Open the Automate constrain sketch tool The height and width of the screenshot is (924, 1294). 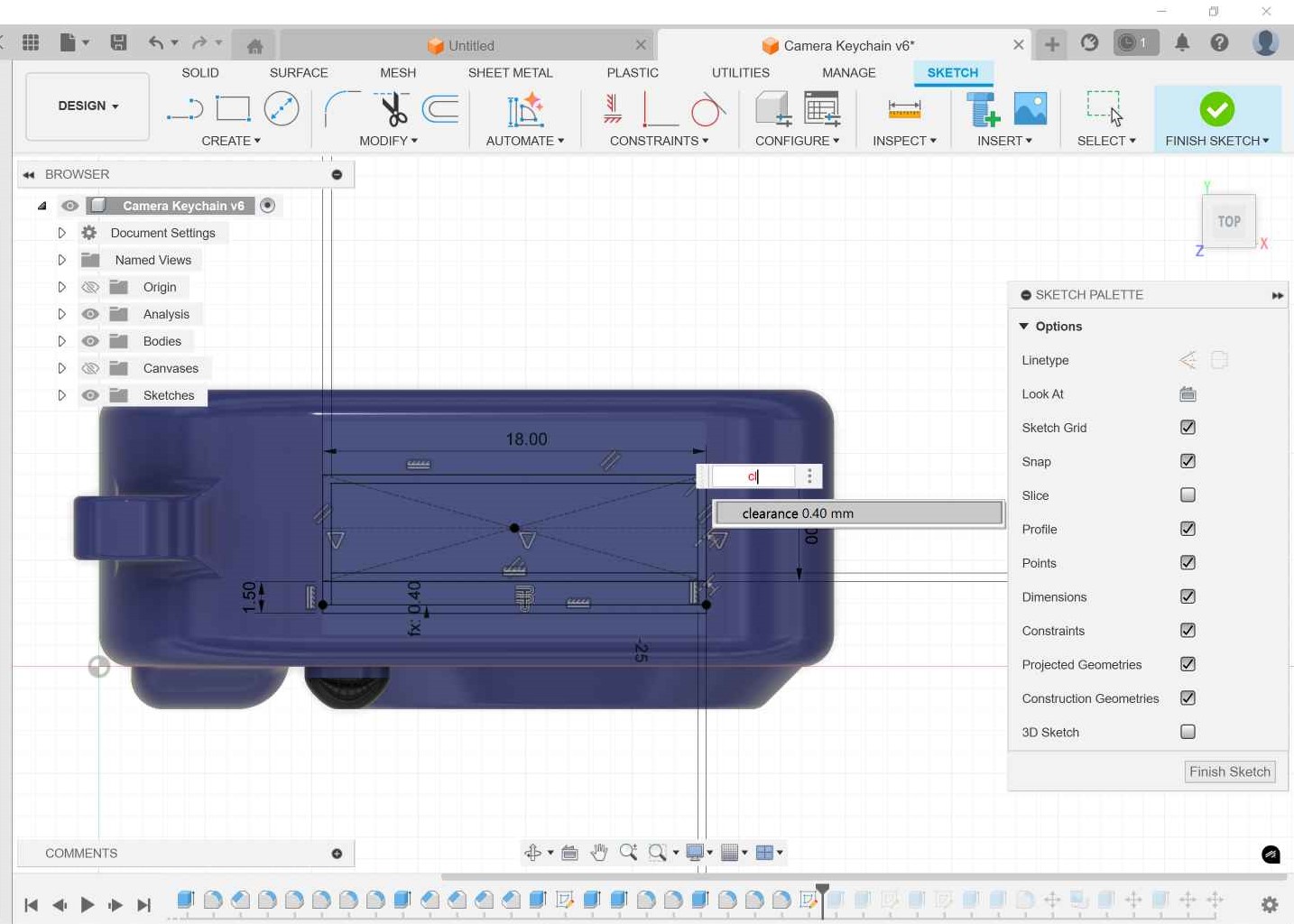click(x=525, y=109)
